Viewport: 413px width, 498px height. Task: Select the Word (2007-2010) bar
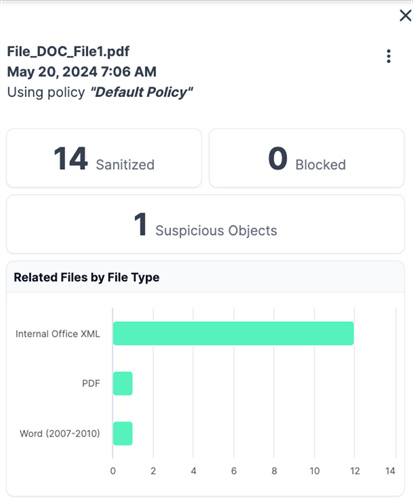(123, 433)
